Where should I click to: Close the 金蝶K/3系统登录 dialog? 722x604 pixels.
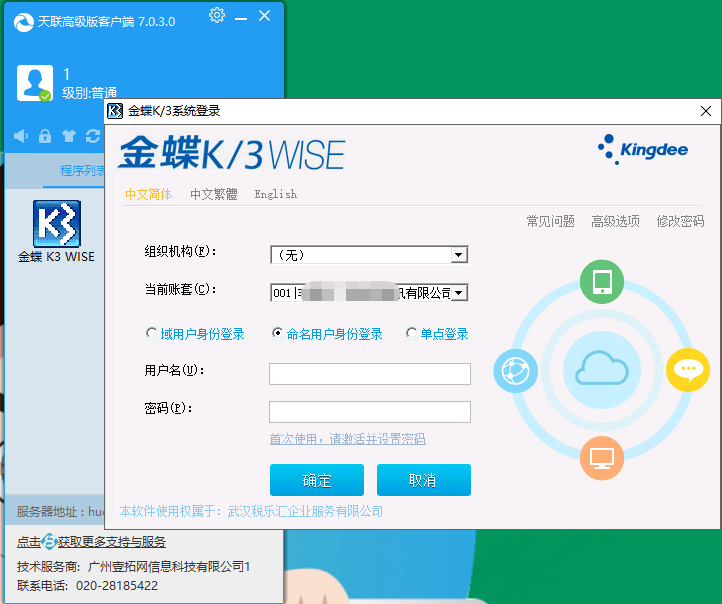(705, 111)
